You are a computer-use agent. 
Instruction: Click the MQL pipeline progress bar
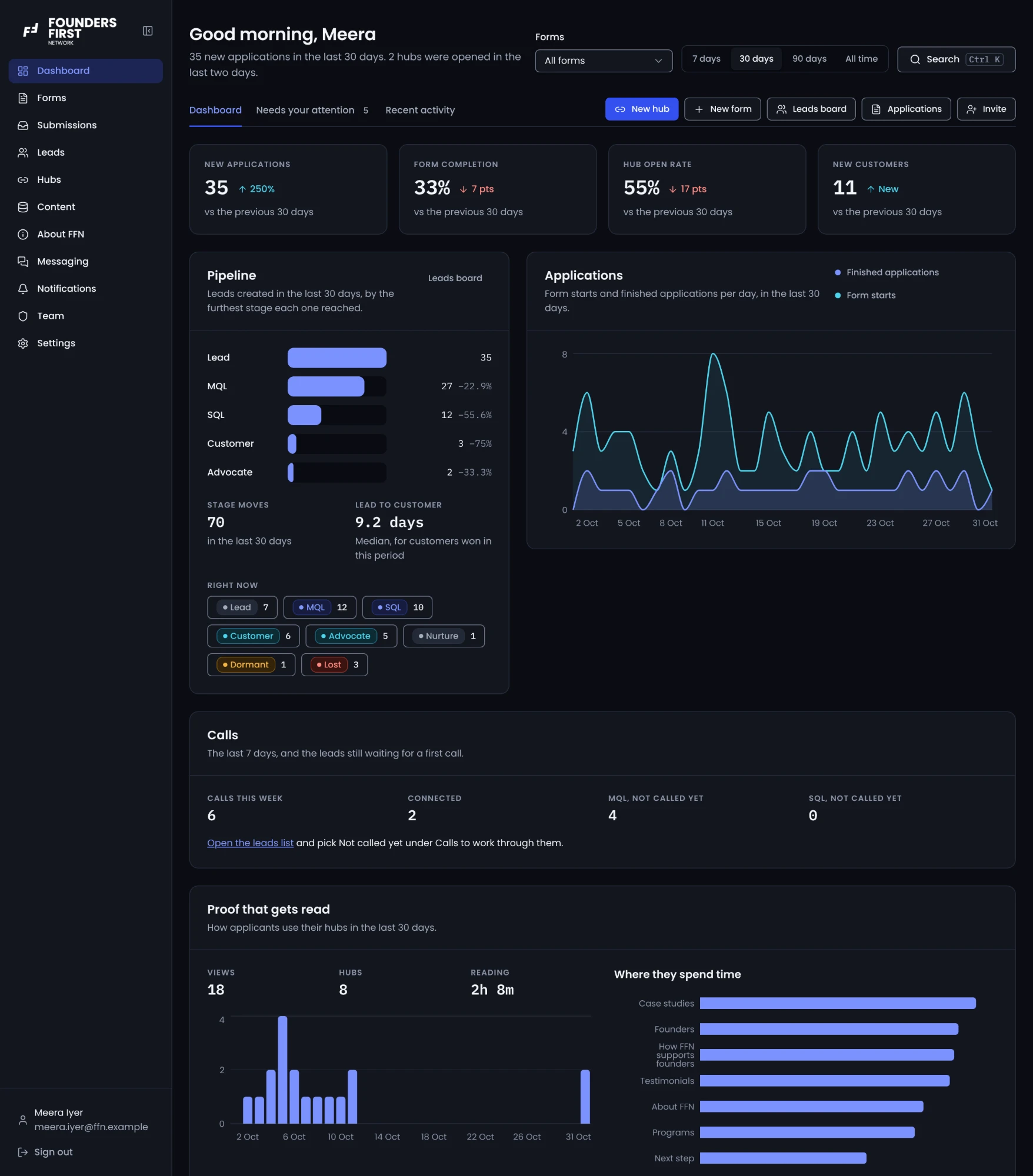(x=337, y=387)
